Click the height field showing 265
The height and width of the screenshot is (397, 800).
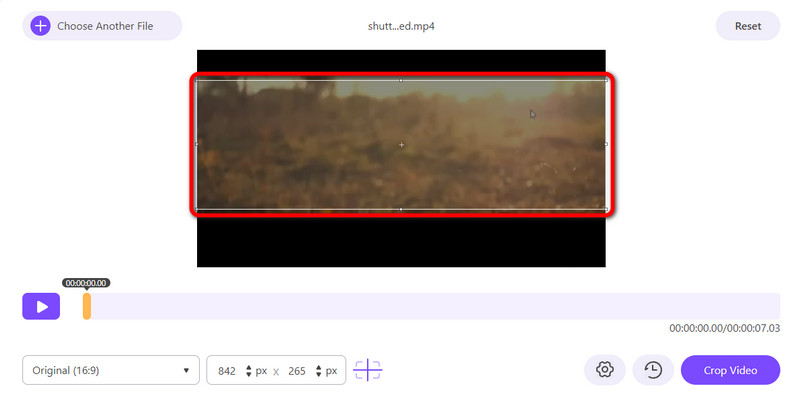tap(296, 370)
